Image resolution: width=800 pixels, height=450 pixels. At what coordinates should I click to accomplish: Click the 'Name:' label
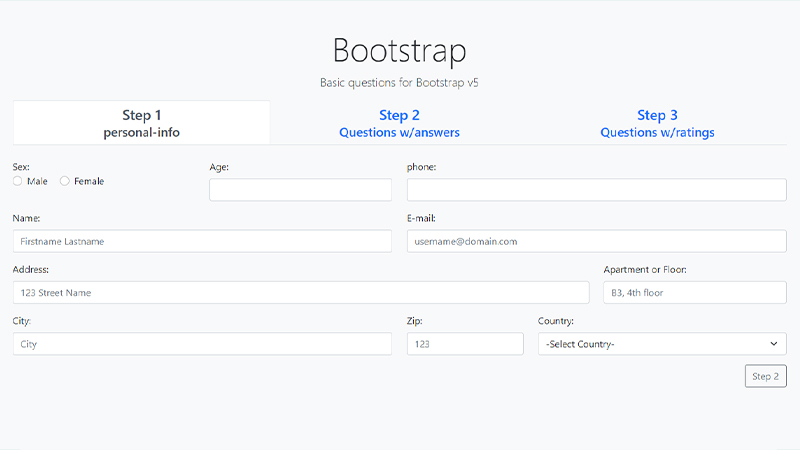(27, 218)
